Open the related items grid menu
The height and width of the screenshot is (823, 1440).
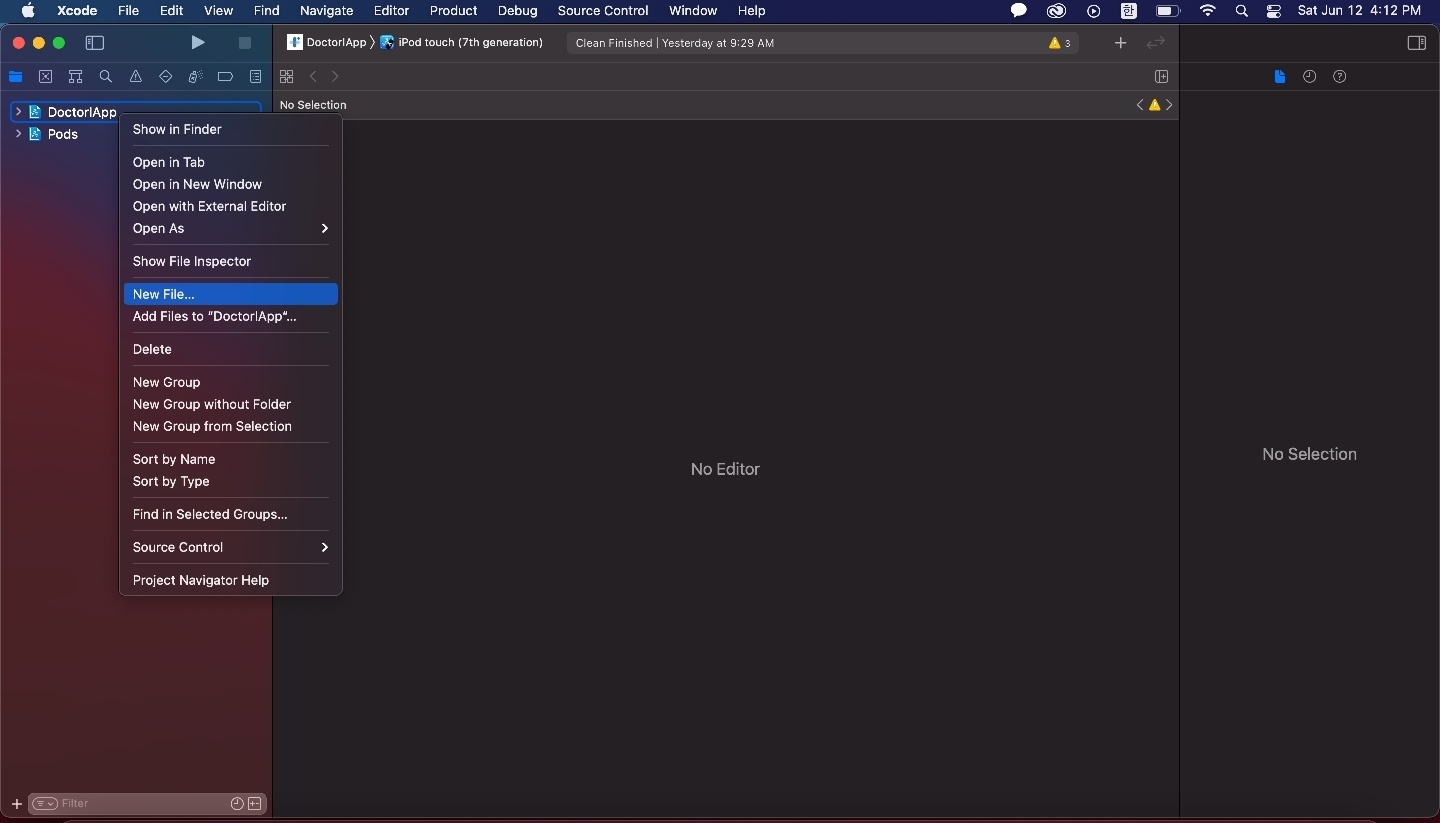(287, 77)
